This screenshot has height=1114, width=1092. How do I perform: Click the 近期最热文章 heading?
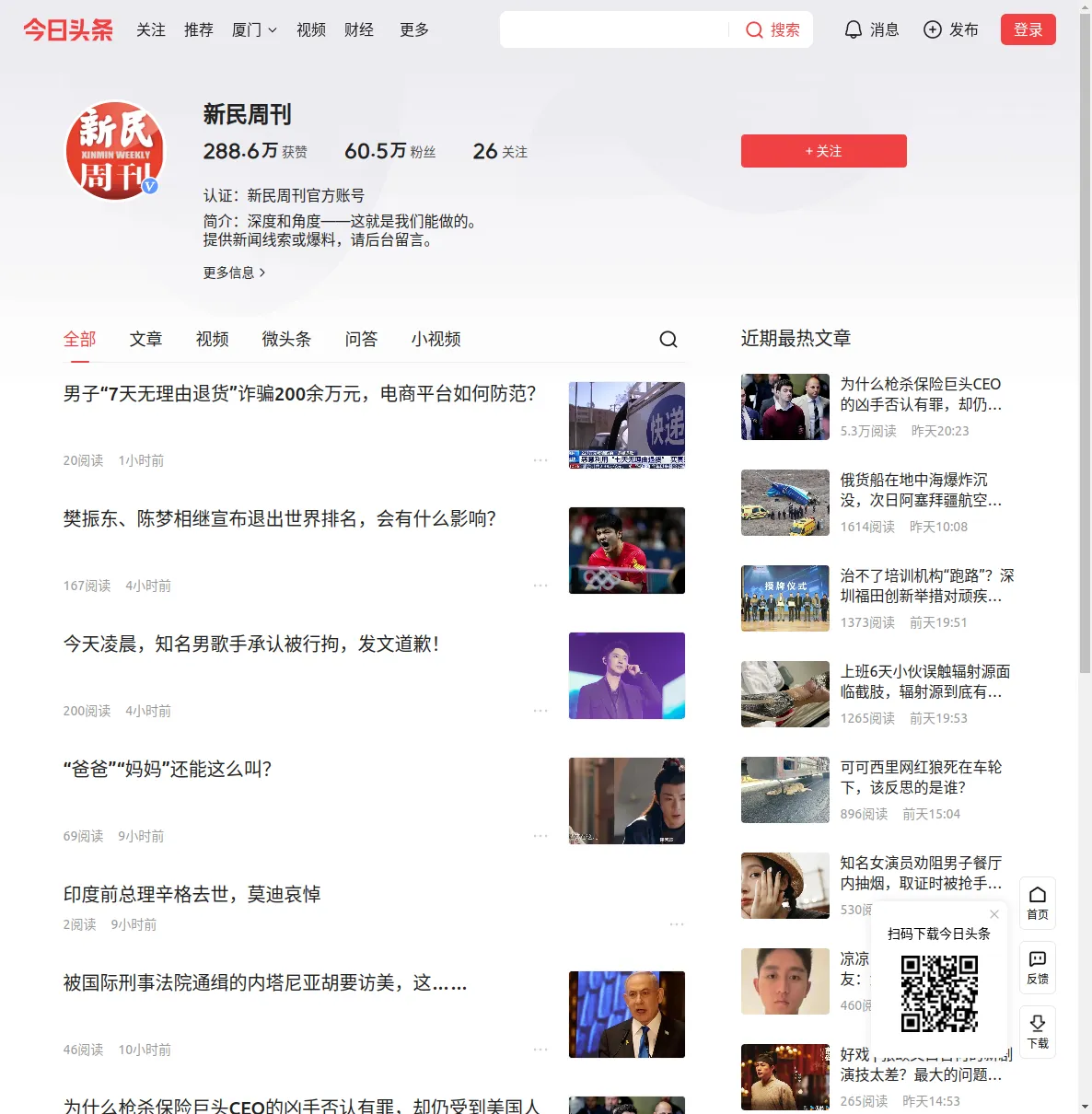(796, 339)
